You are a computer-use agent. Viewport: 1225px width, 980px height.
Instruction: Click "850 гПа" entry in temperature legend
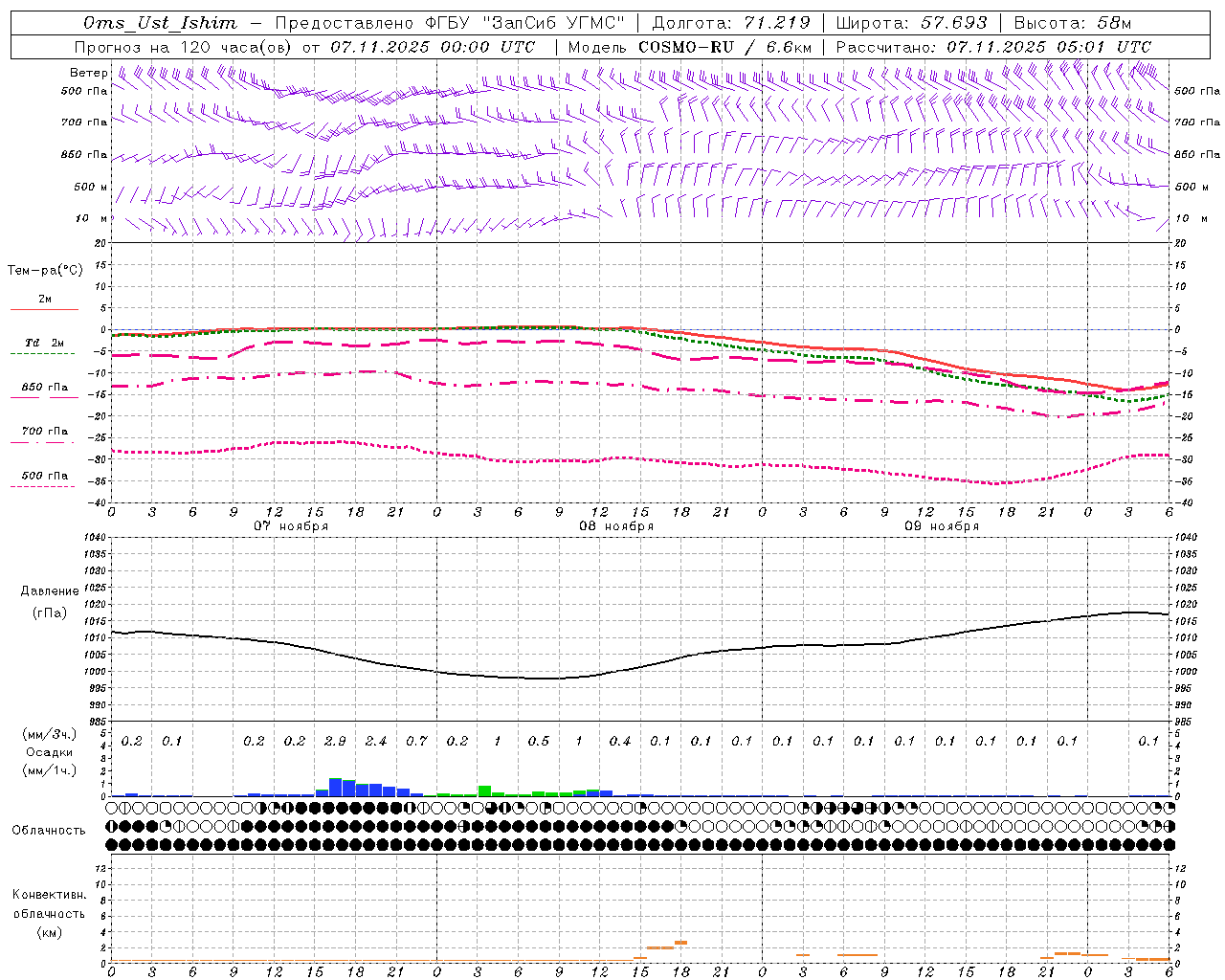[x=45, y=388]
